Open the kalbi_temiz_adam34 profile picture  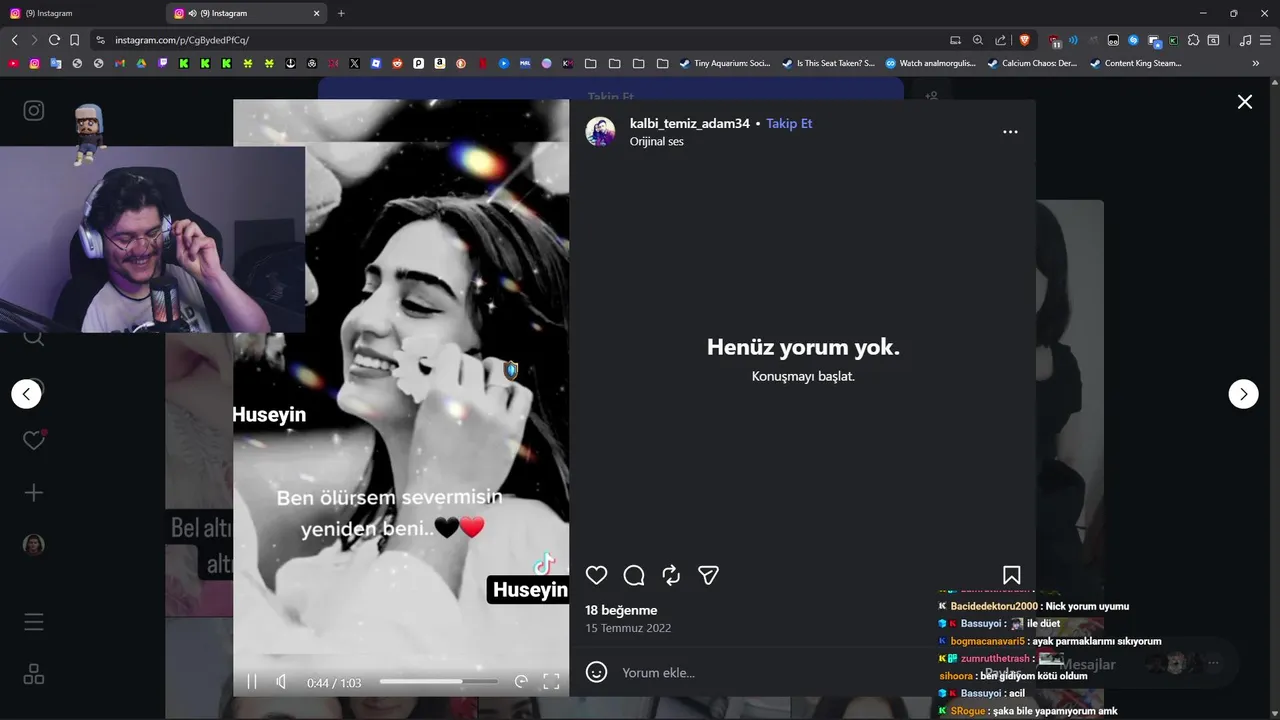[600, 132]
